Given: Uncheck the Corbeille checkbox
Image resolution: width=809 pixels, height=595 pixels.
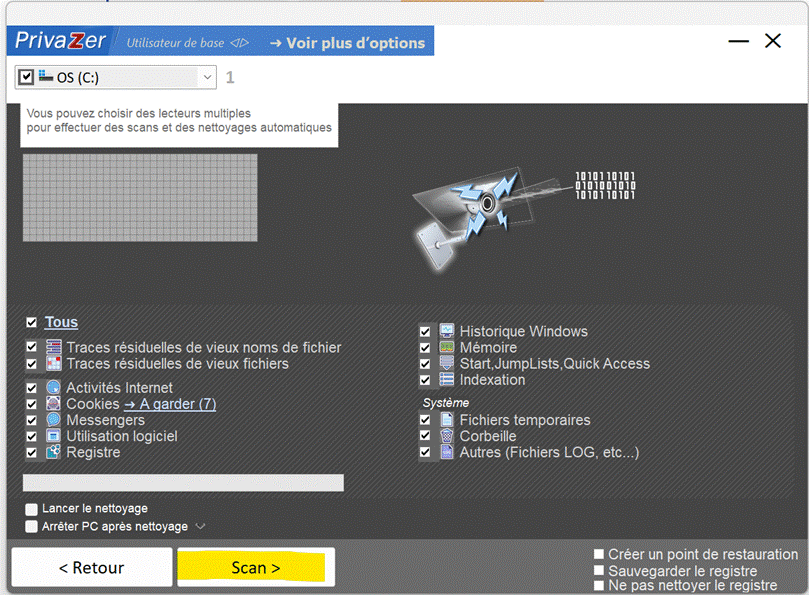Looking at the screenshot, I should [x=425, y=436].
